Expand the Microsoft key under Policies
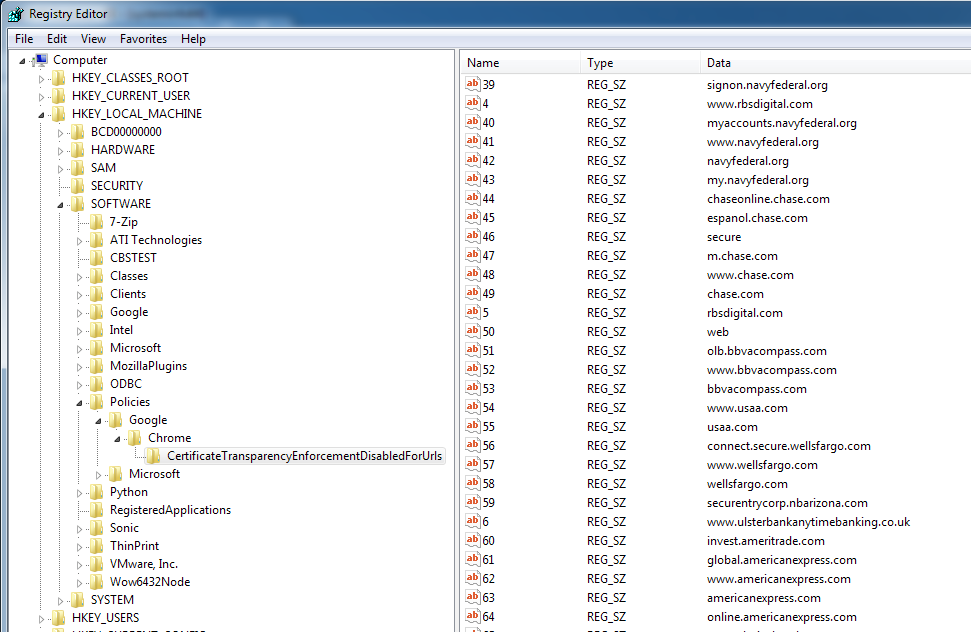This screenshot has width=971, height=632. pyautogui.click(x=99, y=474)
